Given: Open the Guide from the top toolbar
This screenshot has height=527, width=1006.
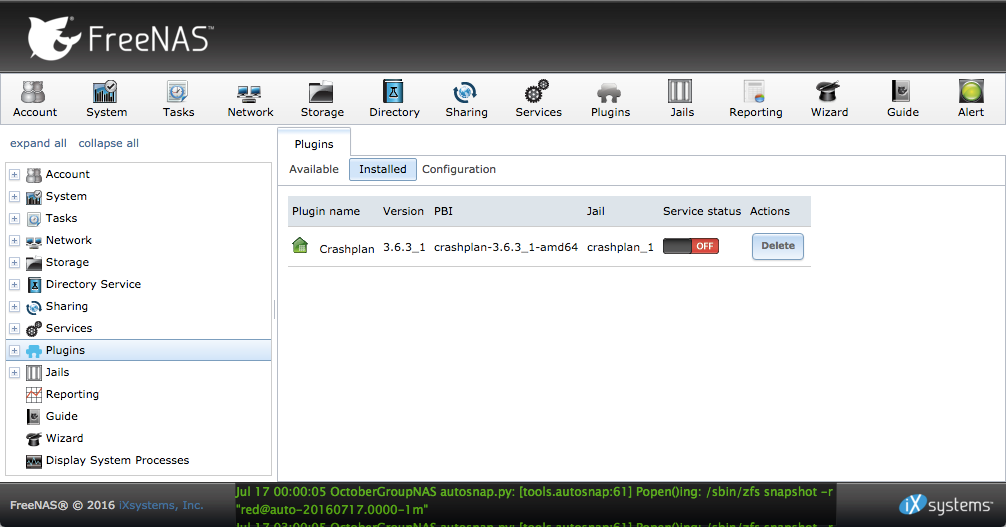Looking at the screenshot, I should pyautogui.click(x=902, y=99).
